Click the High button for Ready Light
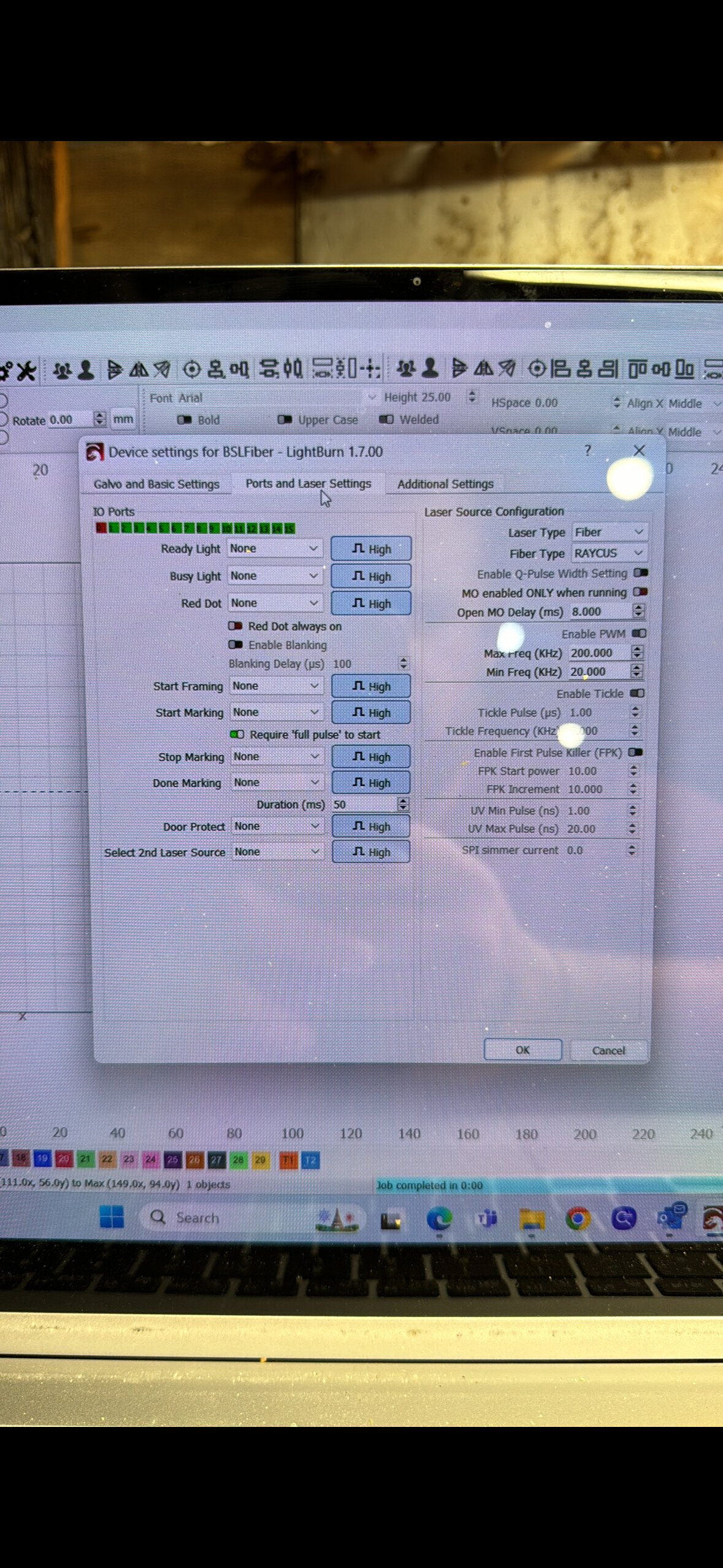The image size is (723, 1568). [371, 549]
